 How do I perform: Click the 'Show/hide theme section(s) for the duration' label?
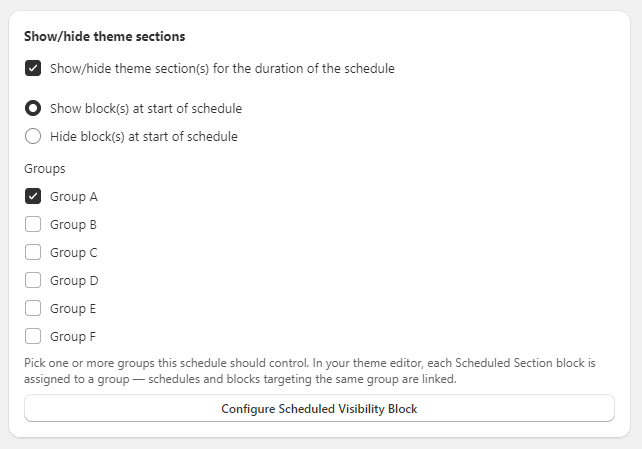222,69
